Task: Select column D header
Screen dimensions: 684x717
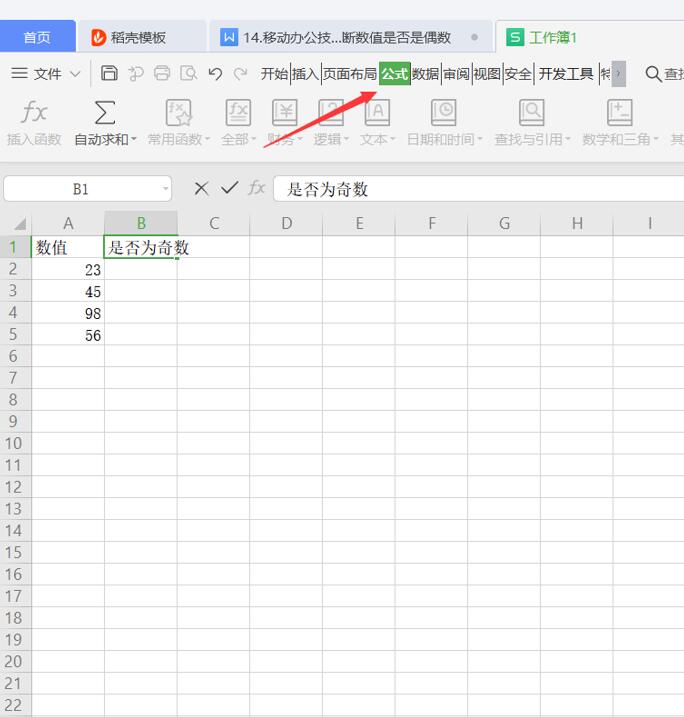Action: tap(286, 224)
